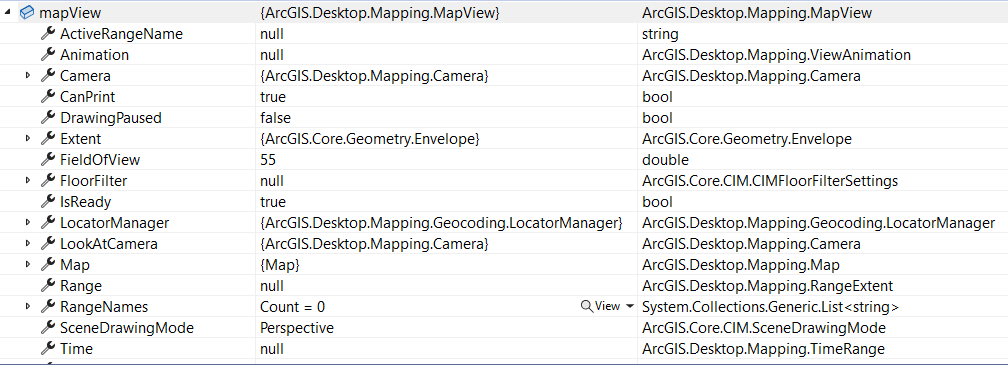
Task: Click the type ArcGIS.Desktop.Mapping.RangeExtent
Action: [768, 286]
